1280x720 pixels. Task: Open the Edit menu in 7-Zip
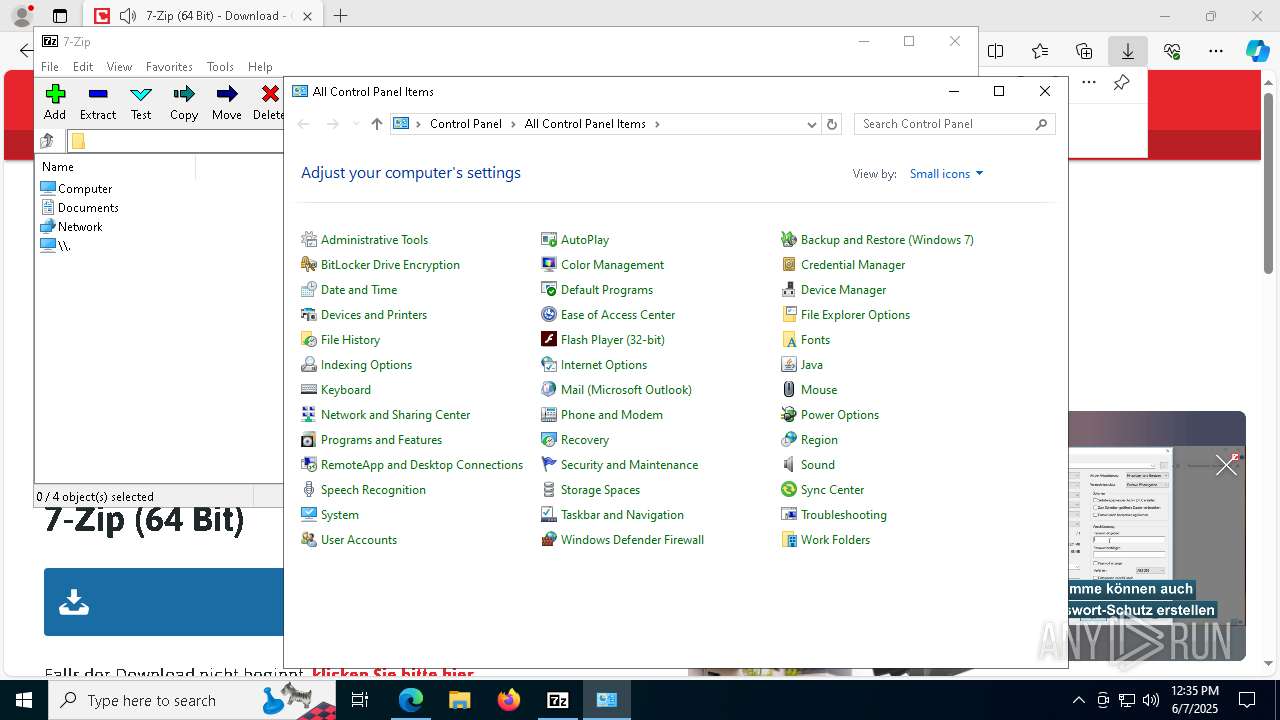pos(83,67)
